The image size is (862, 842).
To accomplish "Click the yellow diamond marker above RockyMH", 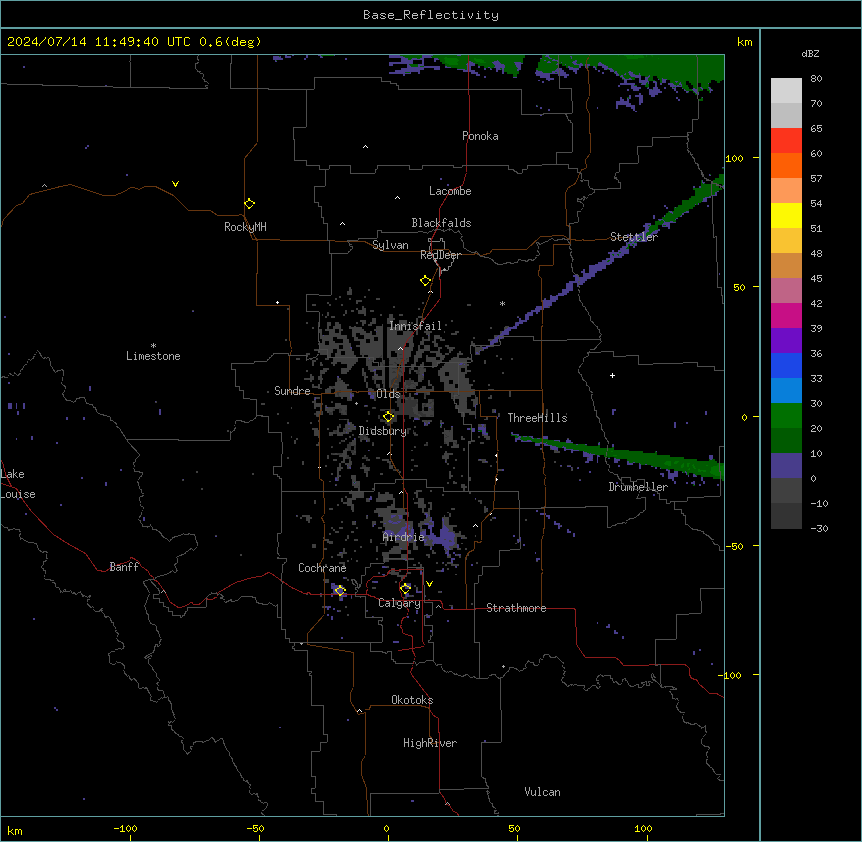I will [x=249, y=203].
